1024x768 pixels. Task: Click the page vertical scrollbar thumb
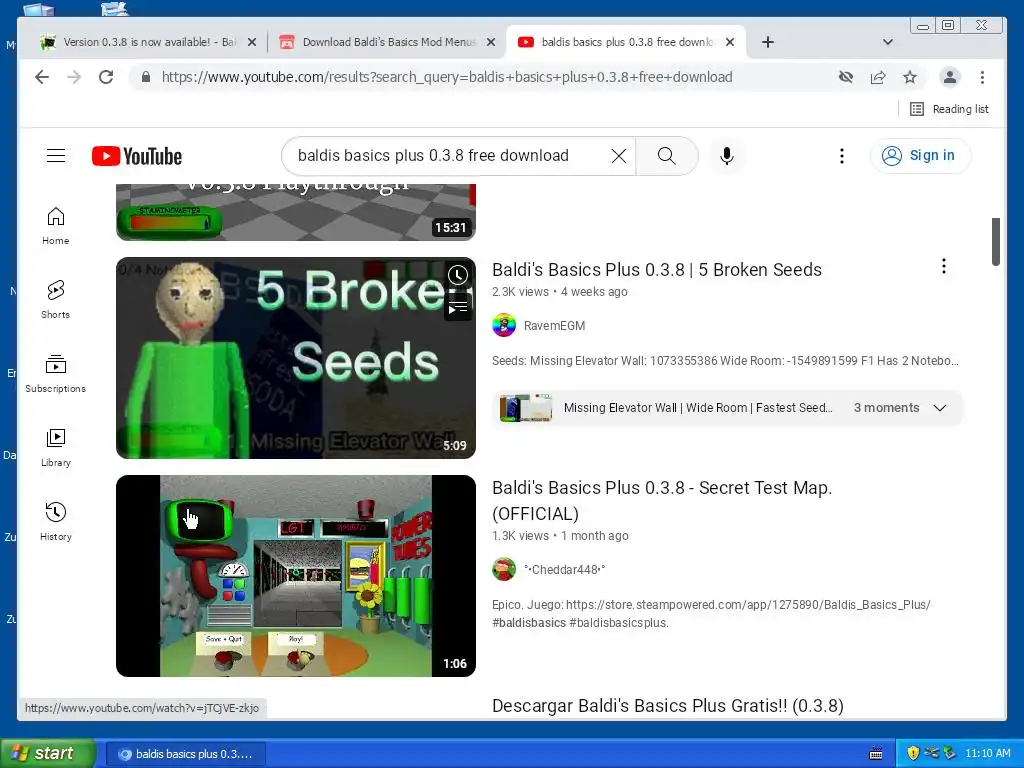pos(996,242)
